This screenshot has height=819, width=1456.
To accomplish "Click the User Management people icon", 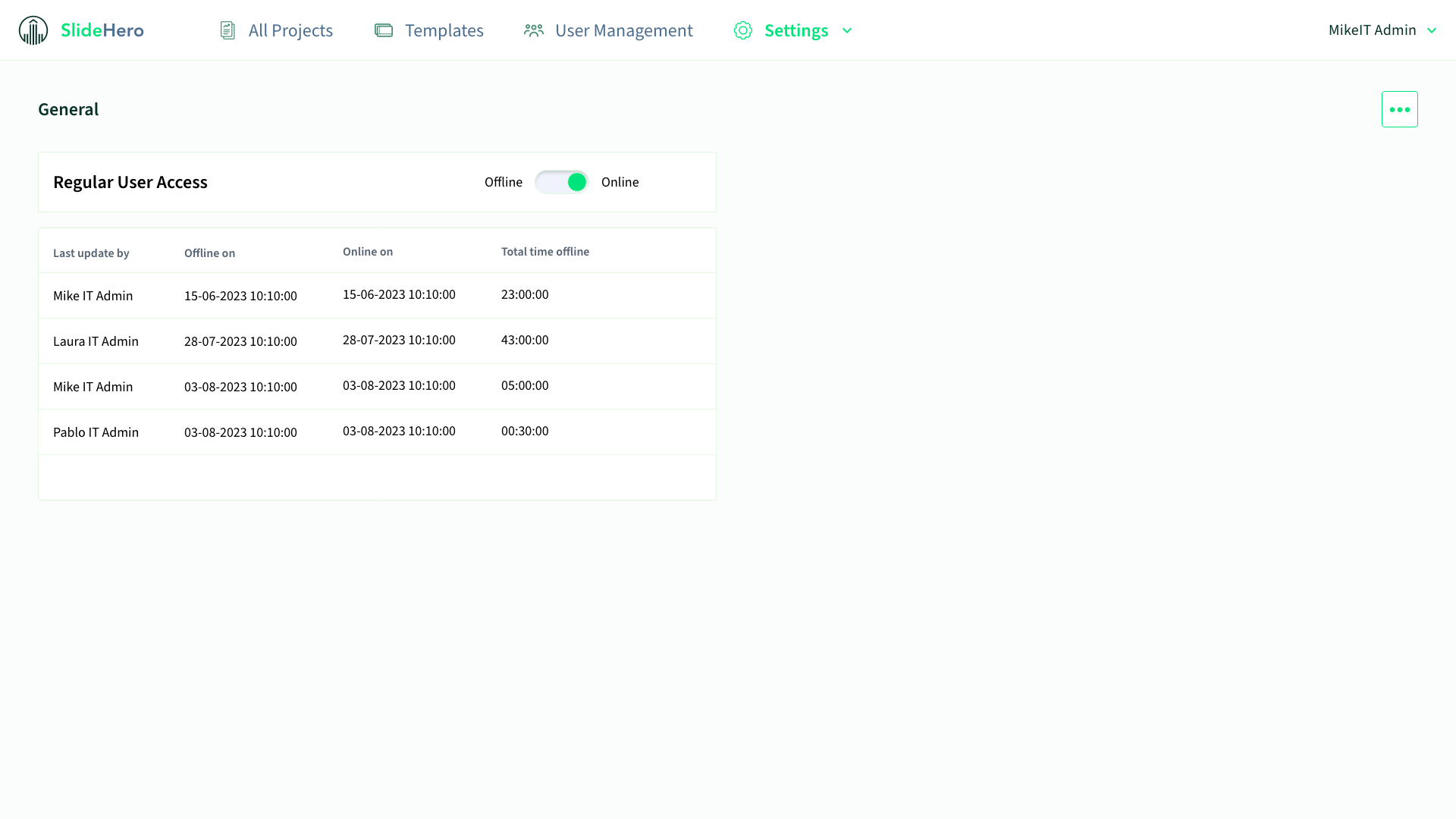I will tap(534, 30).
